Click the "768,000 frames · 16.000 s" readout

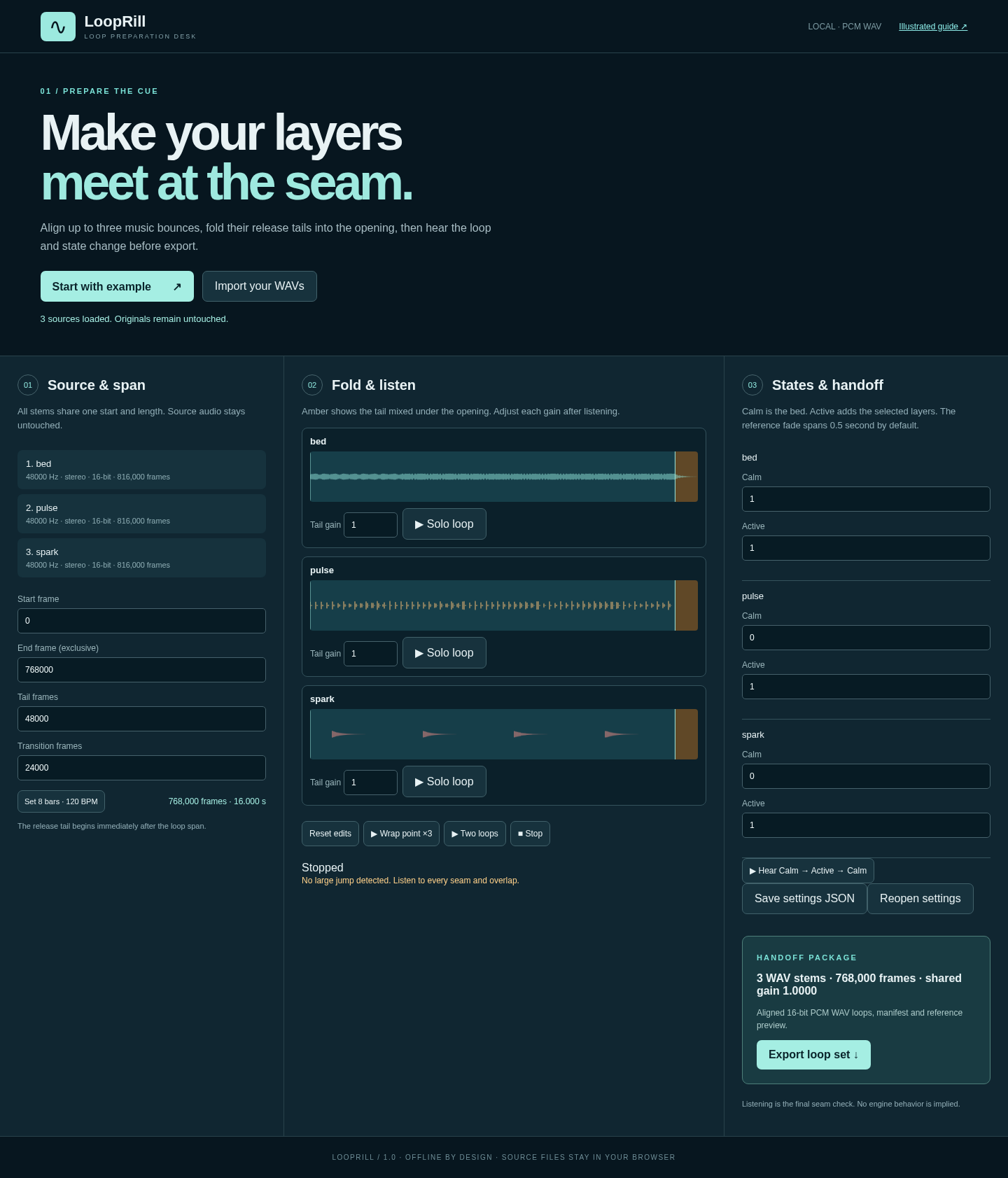coord(217,801)
